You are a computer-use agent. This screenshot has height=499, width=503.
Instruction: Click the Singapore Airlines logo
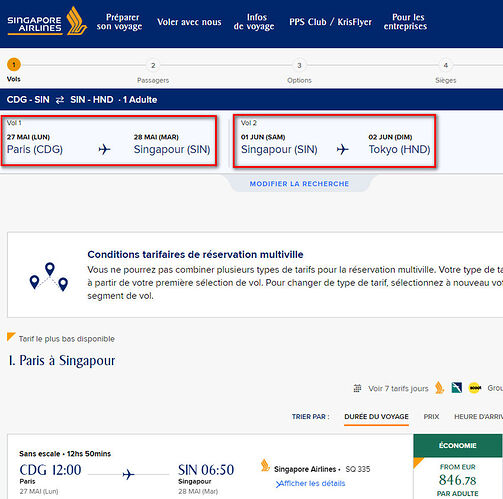47,21
